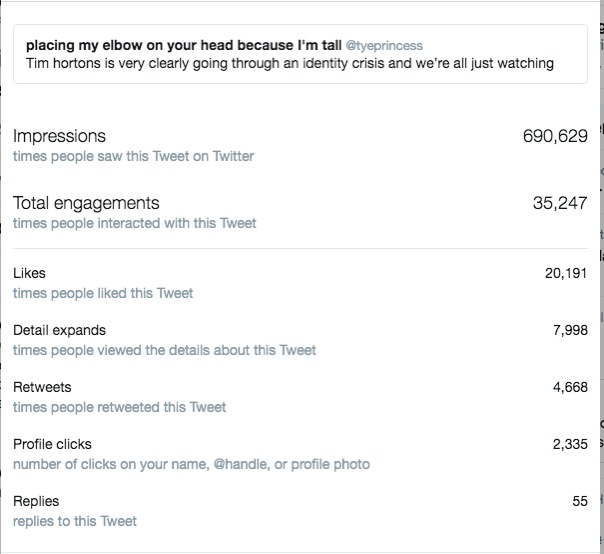Screen dimensions: 604x554
Task: Select the Replies label
Action: [x=36, y=501]
